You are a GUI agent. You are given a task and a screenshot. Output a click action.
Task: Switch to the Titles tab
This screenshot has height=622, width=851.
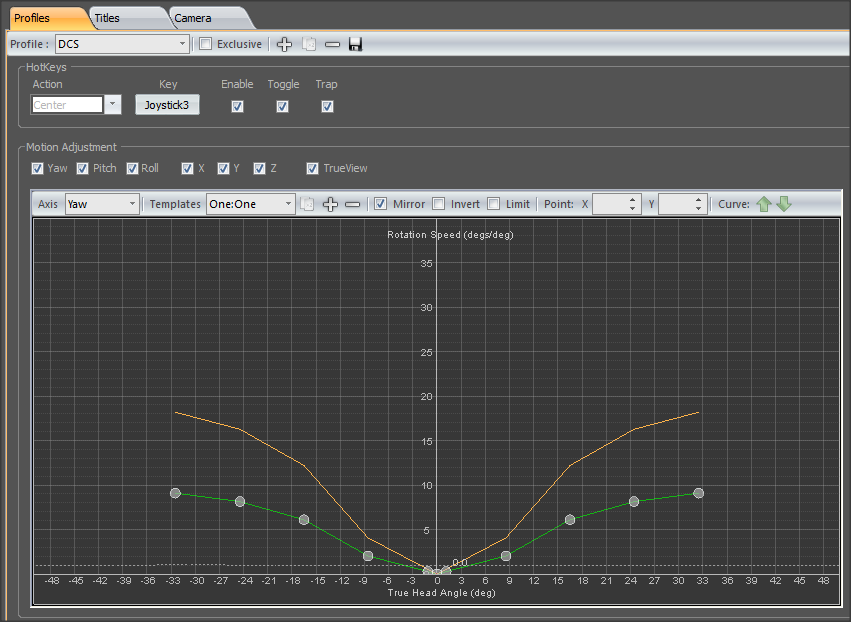click(x=108, y=17)
